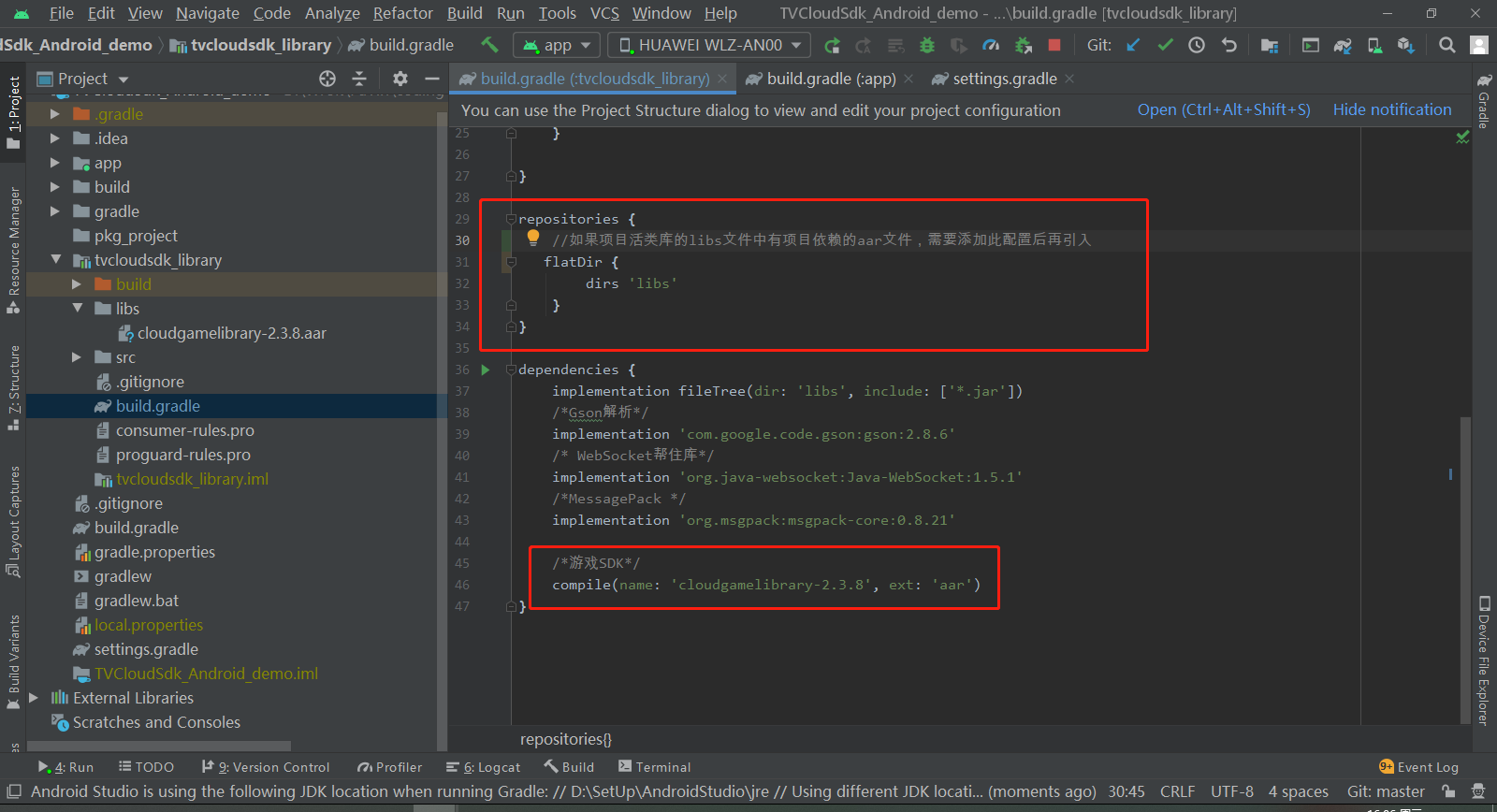Click the UTF-8 encoding status
The width and height of the screenshot is (1497, 812).
pos(1231,791)
